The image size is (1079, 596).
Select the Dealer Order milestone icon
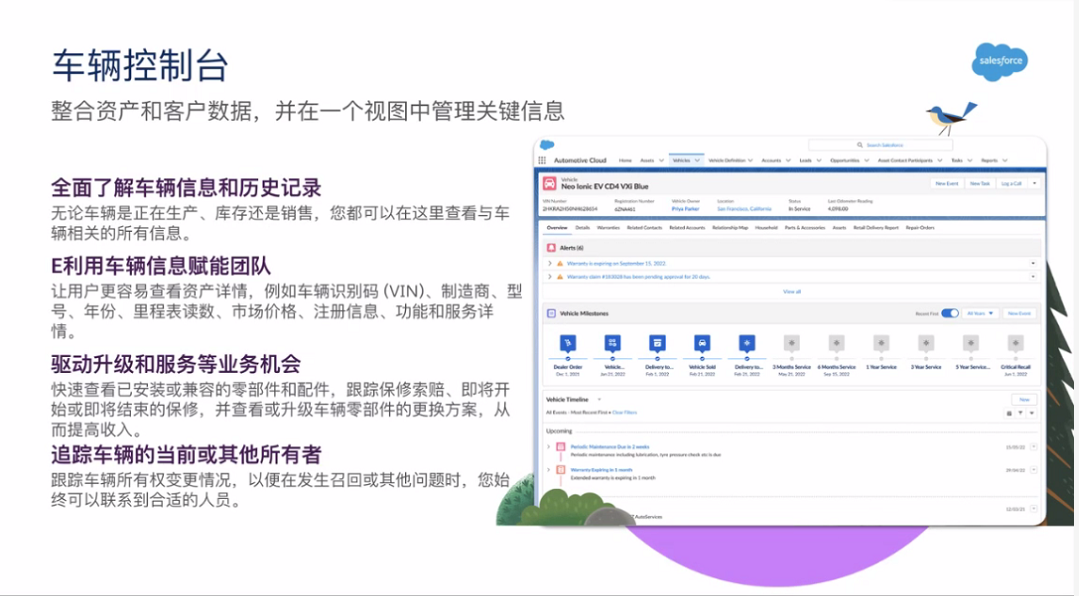[567, 343]
